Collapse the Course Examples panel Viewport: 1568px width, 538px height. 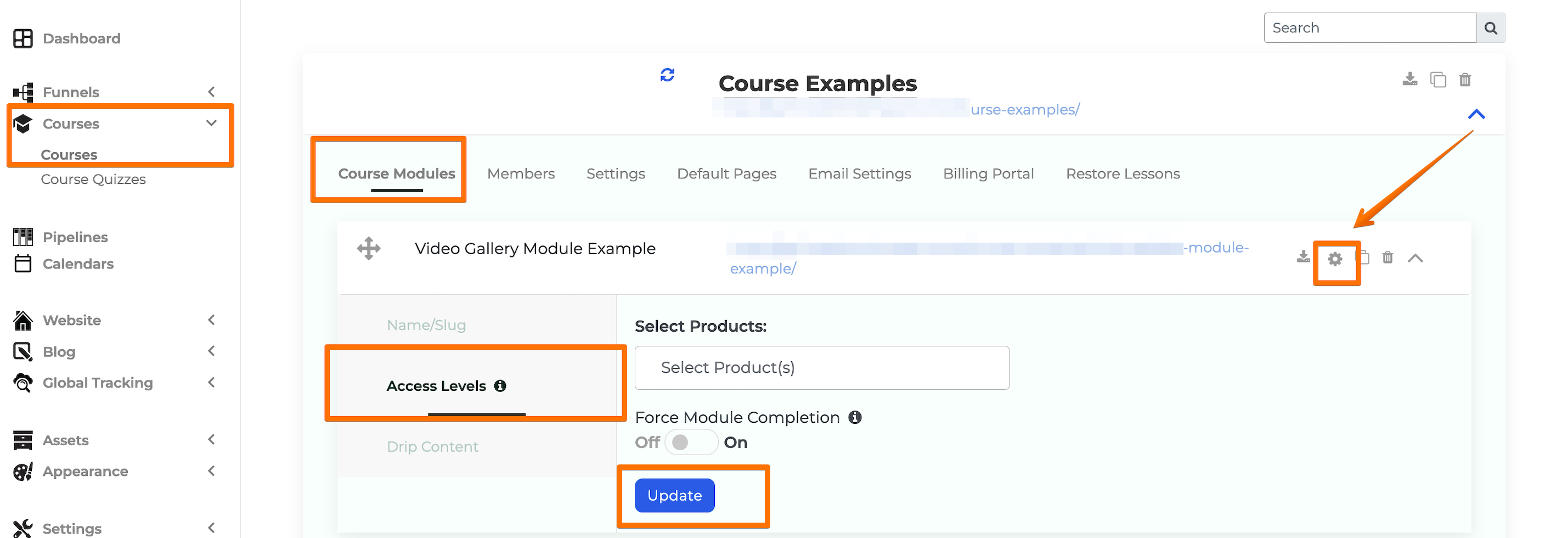coord(1476,115)
